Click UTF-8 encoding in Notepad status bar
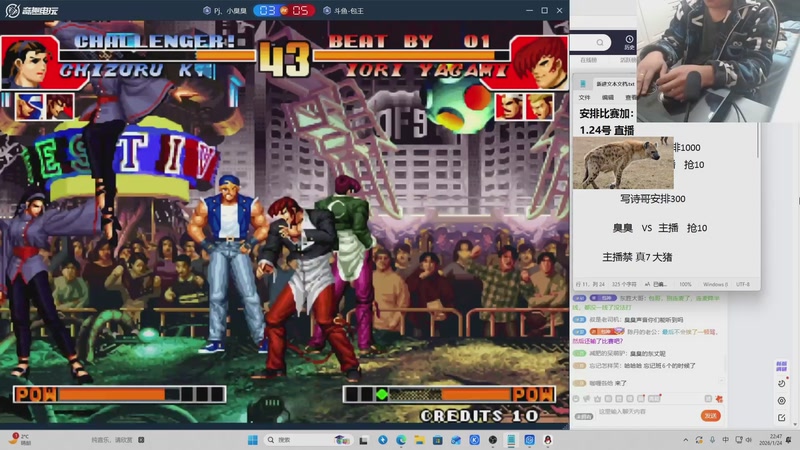The image size is (800, 450). coord(743,284)
